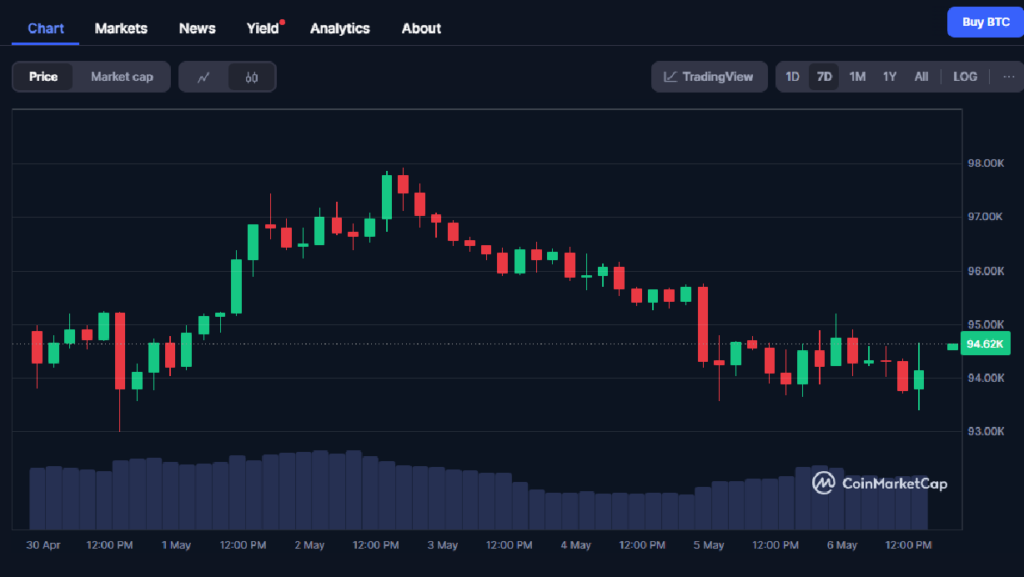Screen dimensions: 1024x577
Task: Click the 6 May date label
Action: point(842,545)
